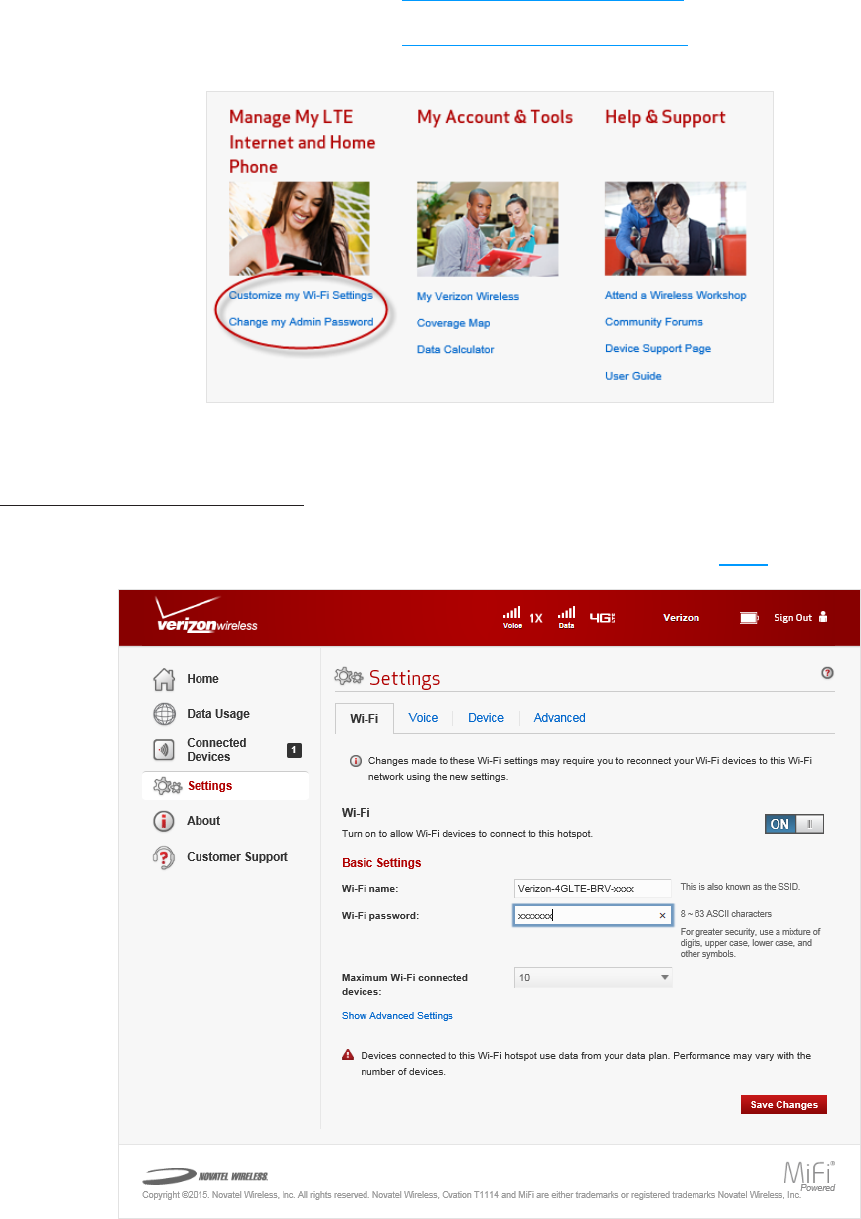
Task: Click the Novatel Wireless logo
Action: (206, 1174)
